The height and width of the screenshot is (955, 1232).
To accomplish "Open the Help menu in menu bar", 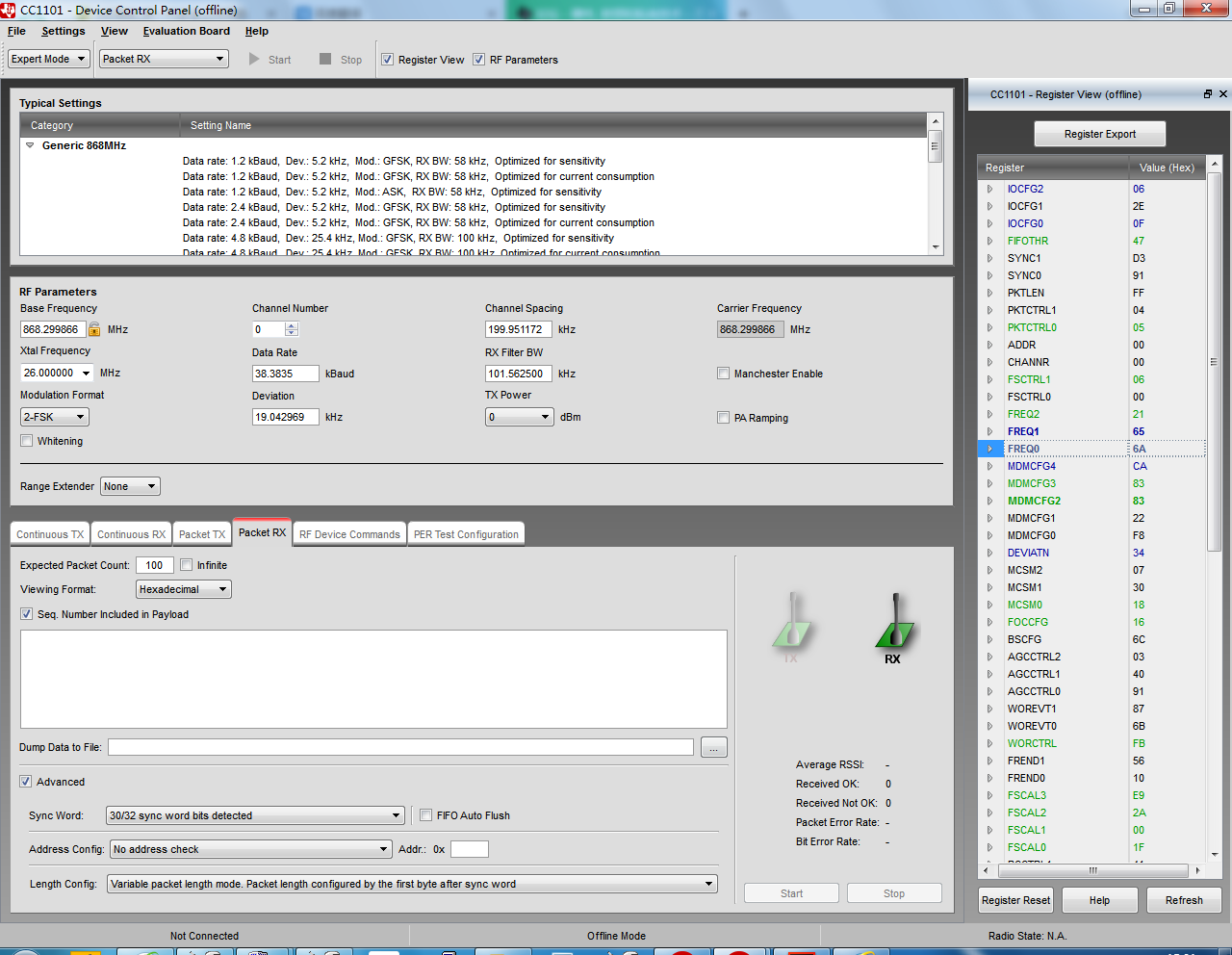I will (x=257, y=31).
